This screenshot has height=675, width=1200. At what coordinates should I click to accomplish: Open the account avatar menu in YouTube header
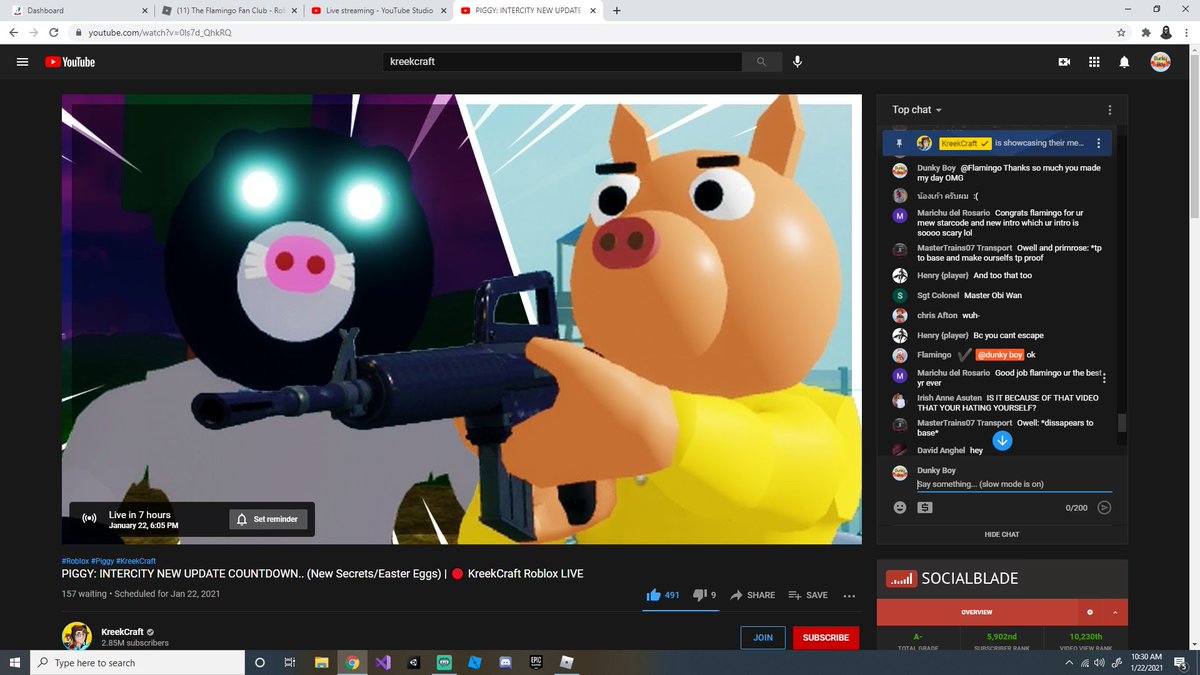click(x=1160, y=62)
